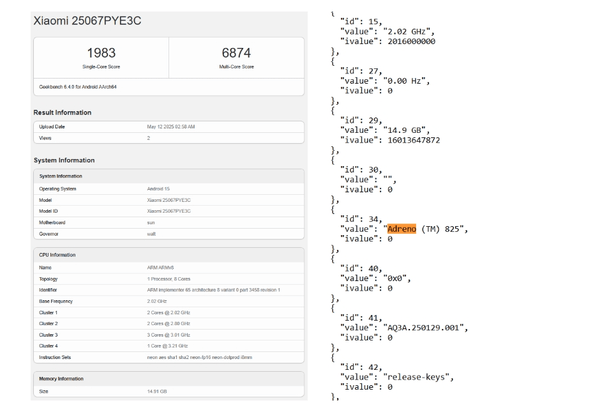Click the '"id": 40' JSON line
Viewport: 600px width, 405px height.
point(361,269)
